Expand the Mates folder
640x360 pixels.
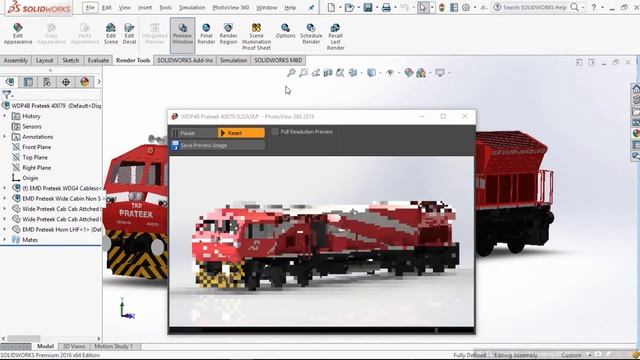point(4,240)
